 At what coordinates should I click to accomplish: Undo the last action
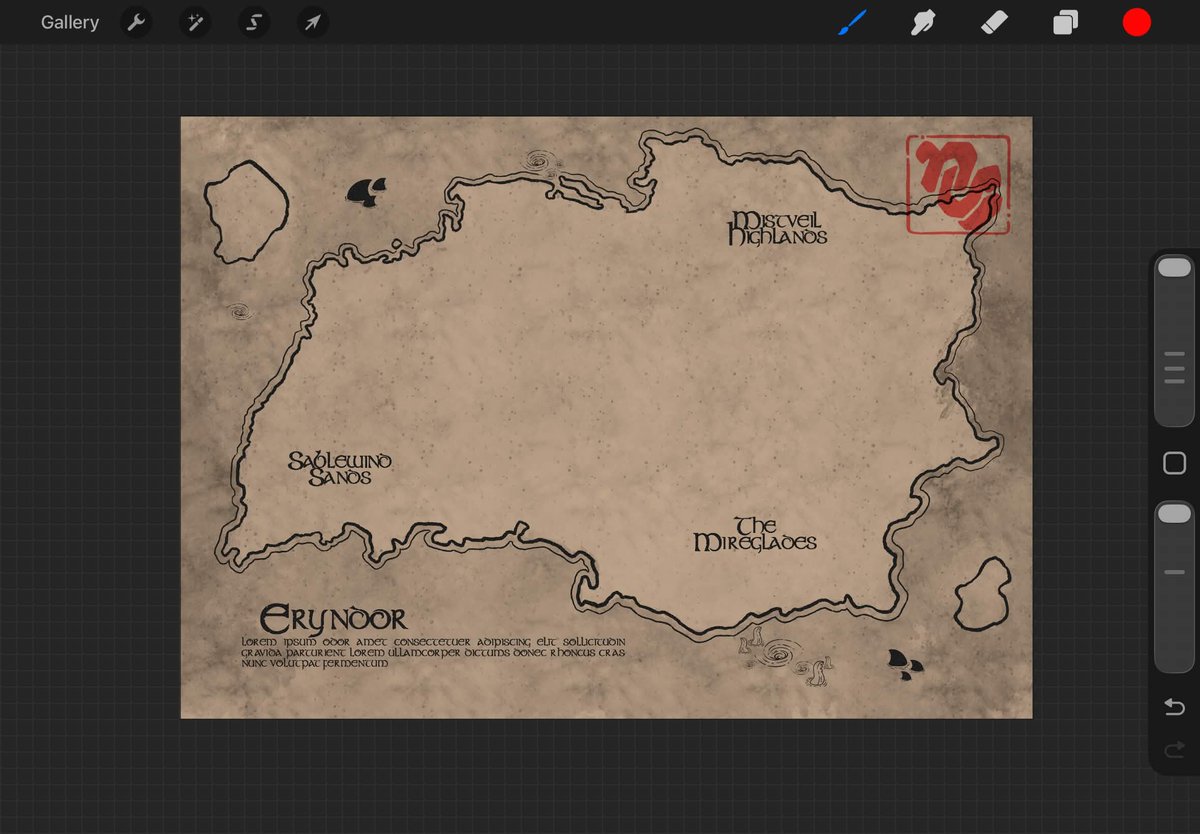(1174, 707)
